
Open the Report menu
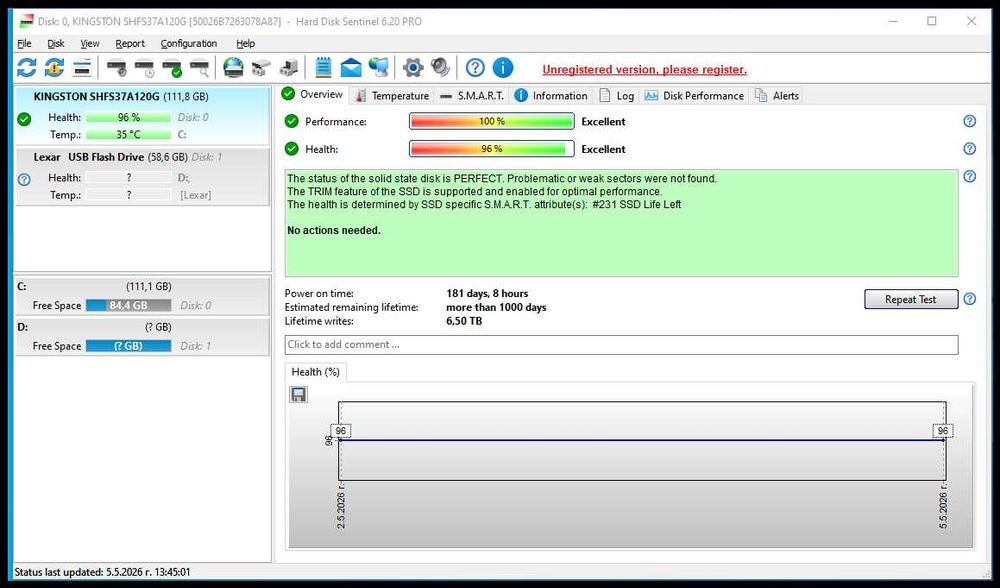coord(130,43)
